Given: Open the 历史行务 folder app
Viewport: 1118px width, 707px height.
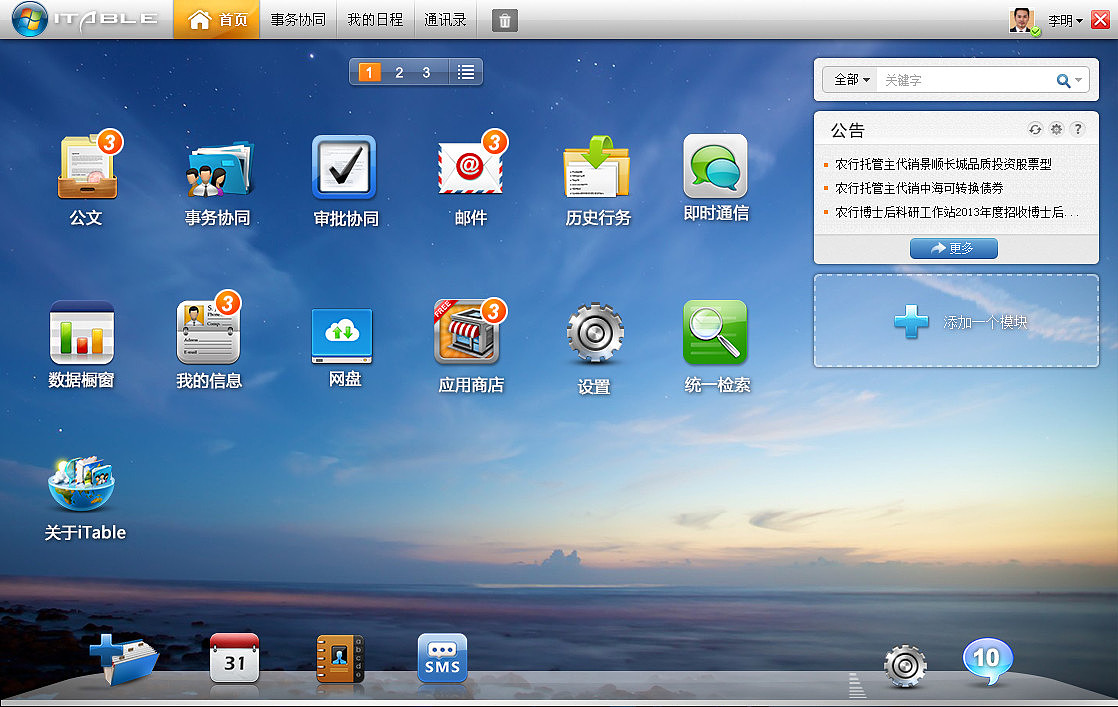Looking at the screenshot, I should tap(597, 168).
